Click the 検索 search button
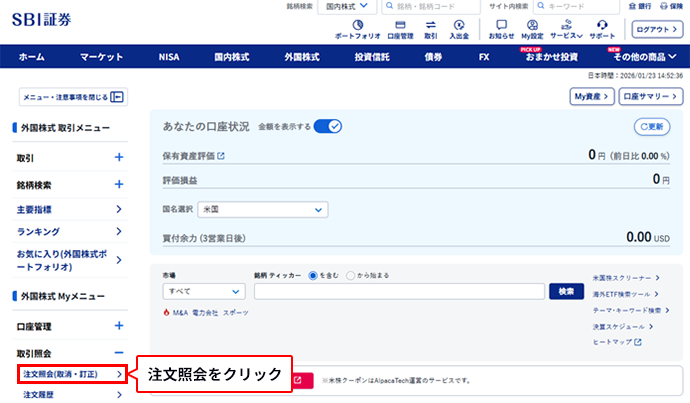Screen dimensions: 690x403 (566, 291)
